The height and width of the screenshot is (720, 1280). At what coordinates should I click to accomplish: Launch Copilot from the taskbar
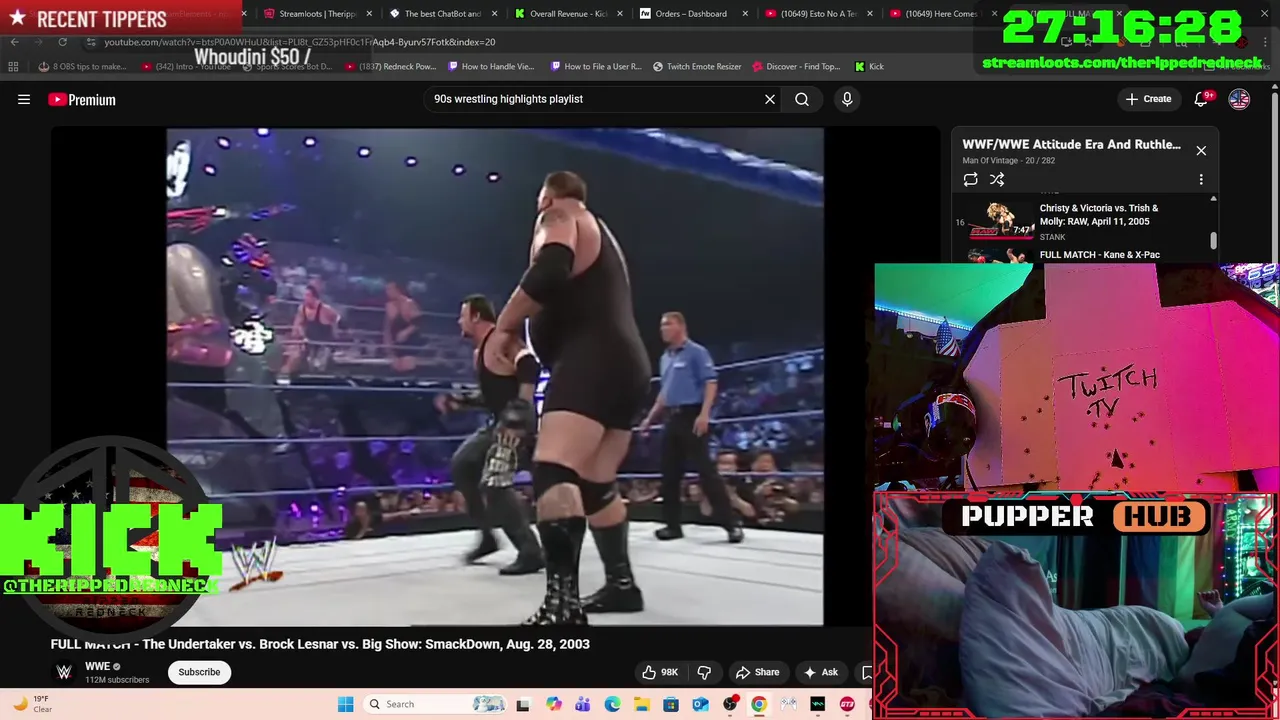point(554,704)
